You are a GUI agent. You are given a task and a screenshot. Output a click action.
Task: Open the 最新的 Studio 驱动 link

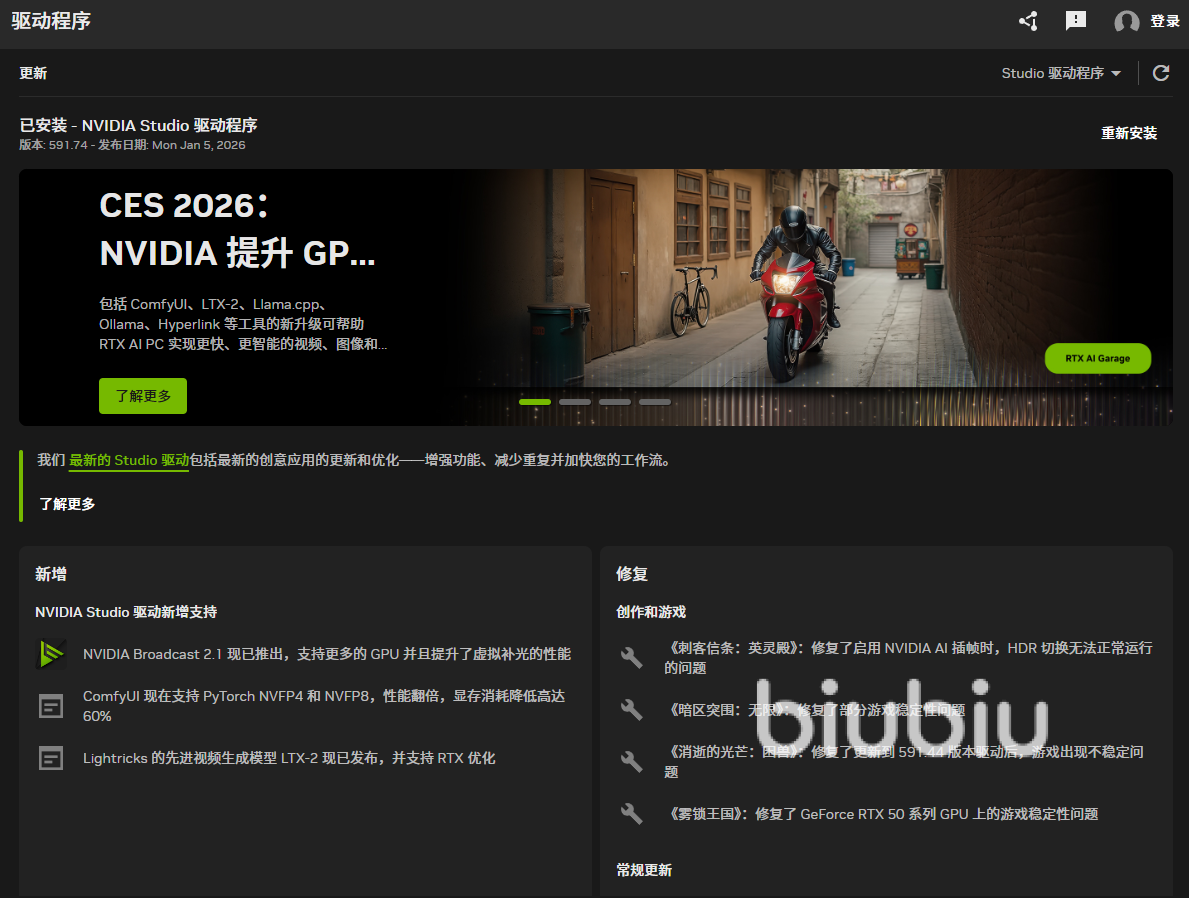129,460
